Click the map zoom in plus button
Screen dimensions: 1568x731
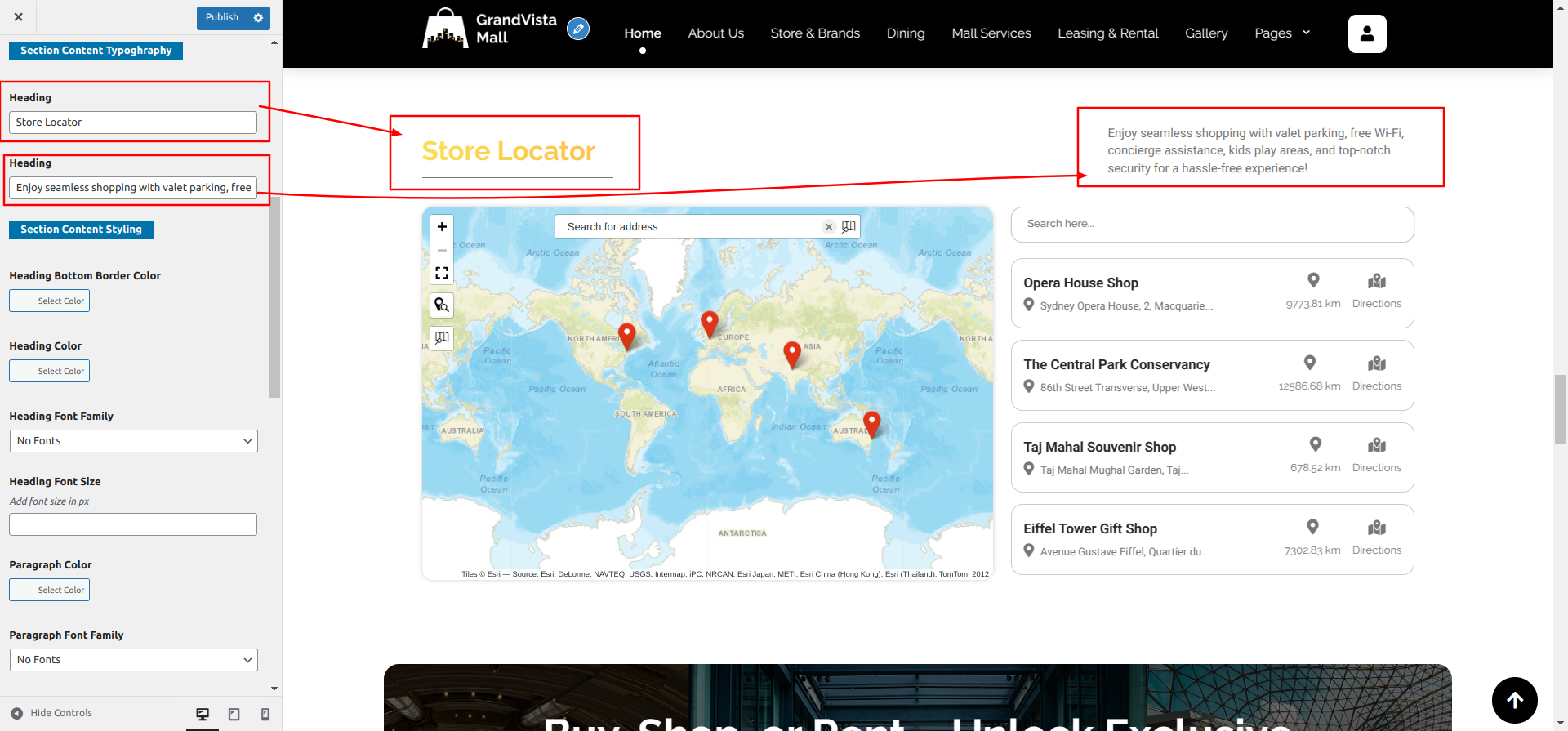[442, 227]
